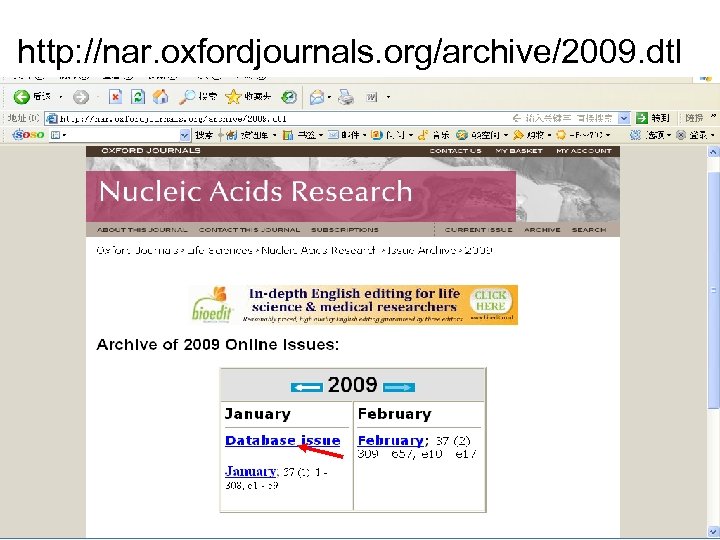Click the Nucleic Acids Research title banner
Viewport: 720px width, 540px height.
[301, 197]
